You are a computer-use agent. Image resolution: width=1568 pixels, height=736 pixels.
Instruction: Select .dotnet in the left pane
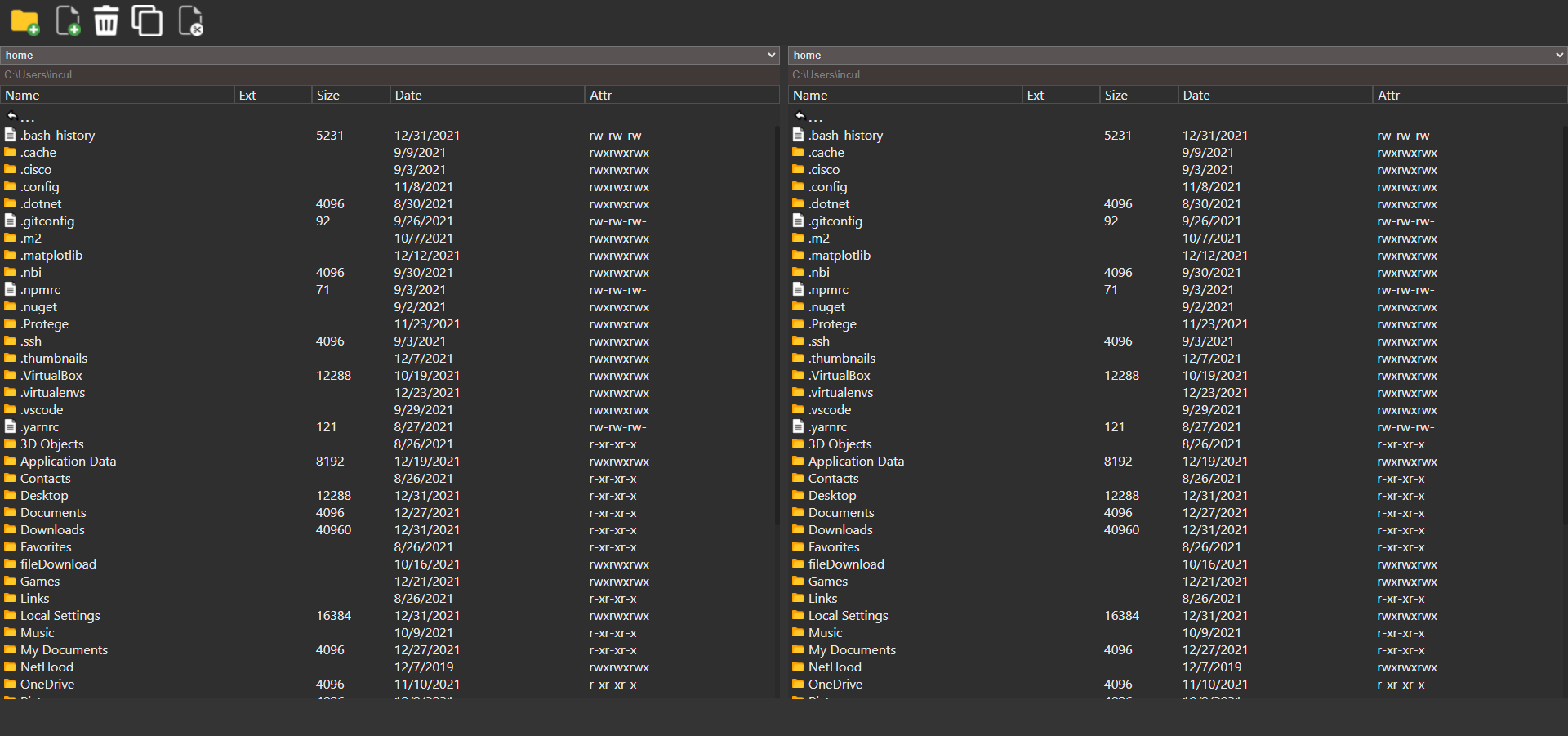click(x=41, y=203)
